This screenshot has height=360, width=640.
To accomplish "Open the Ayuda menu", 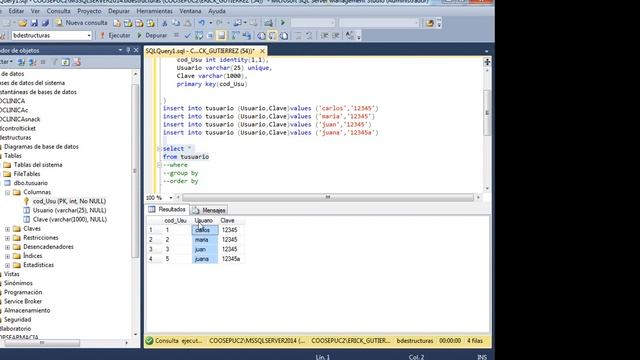I will [217, 11].
